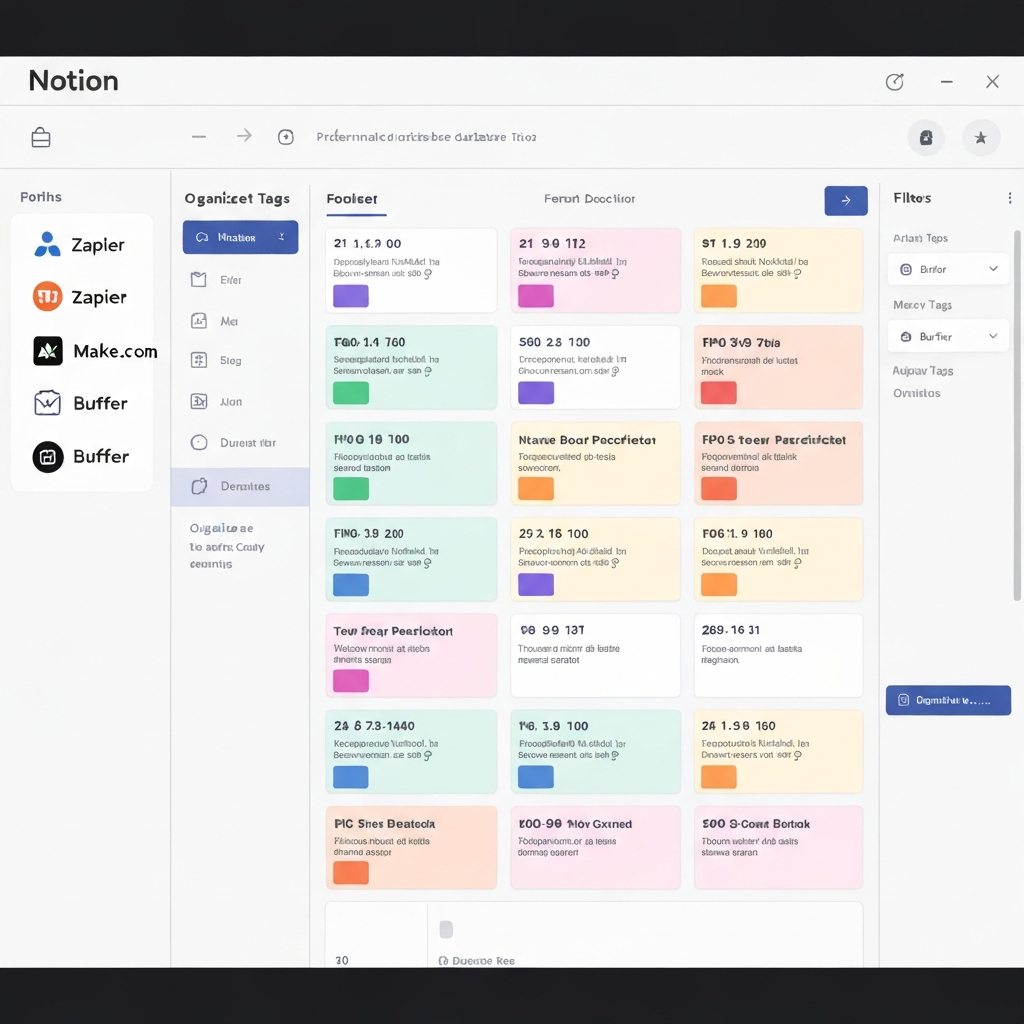The height and width of the screenshot is (1024, 1024).
Task: Click the Buffer app icon
Action: tap(47, 403)
